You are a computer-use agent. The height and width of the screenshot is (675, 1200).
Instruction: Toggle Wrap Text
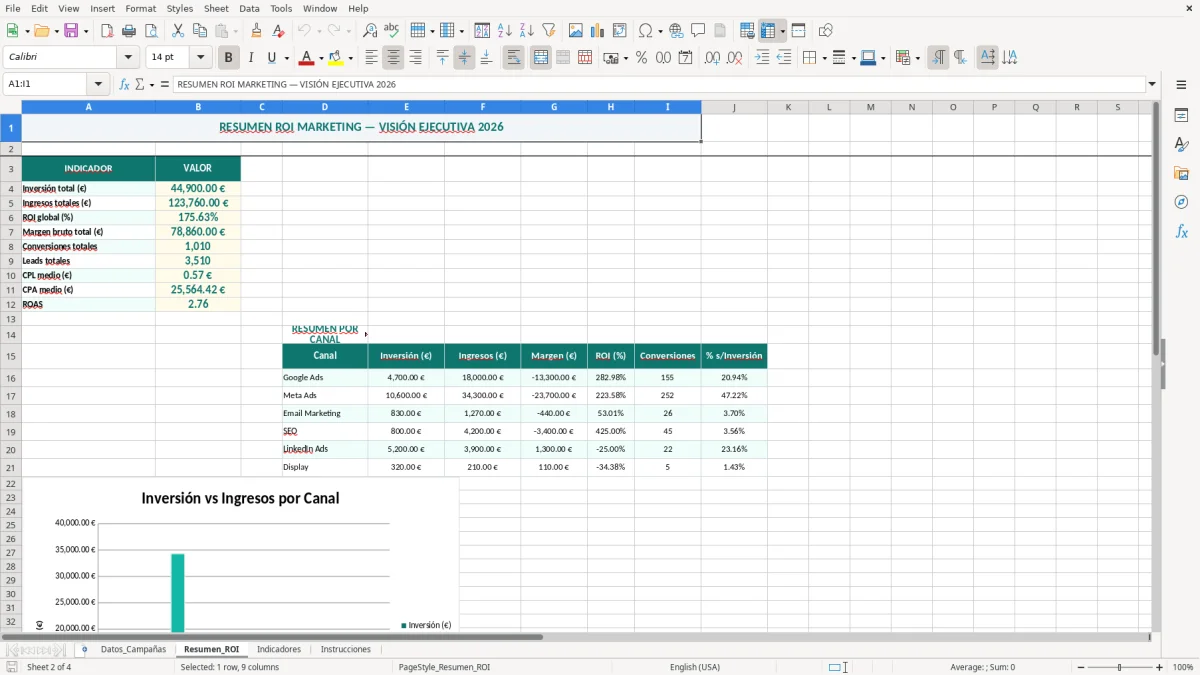[x=514, y=58]
